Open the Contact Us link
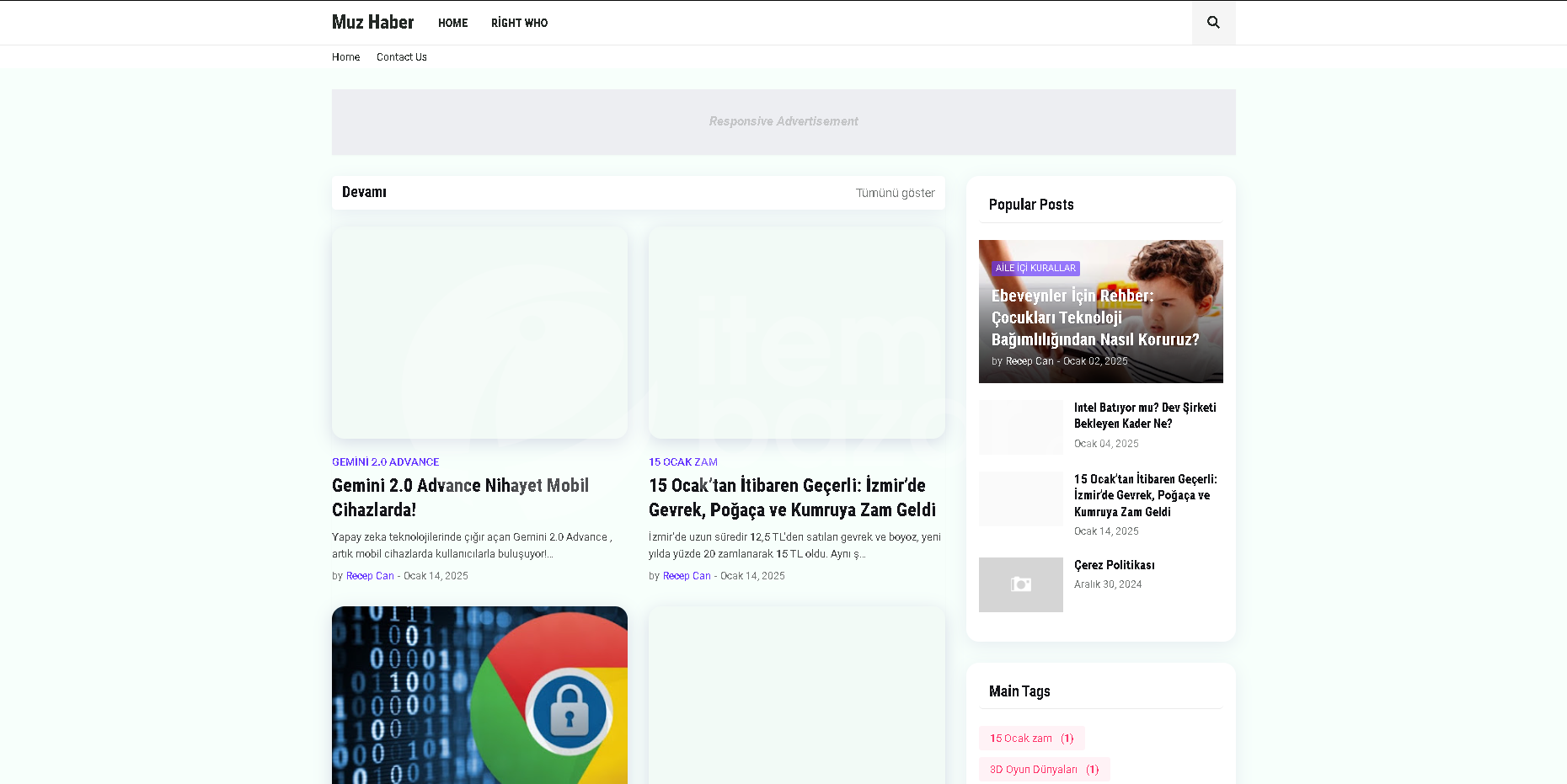This screenshot has width=1567, height=784. pyautogui.click(x=402, y=57)
